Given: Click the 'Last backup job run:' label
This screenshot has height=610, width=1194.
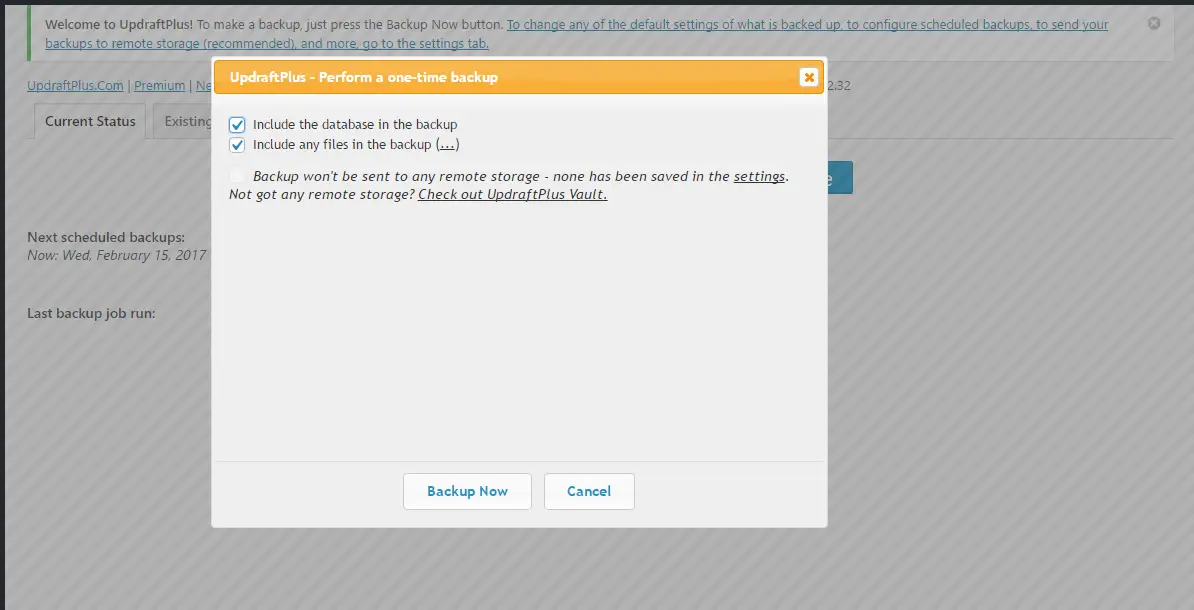Looking at the screenshot, I should pos(91,313).
